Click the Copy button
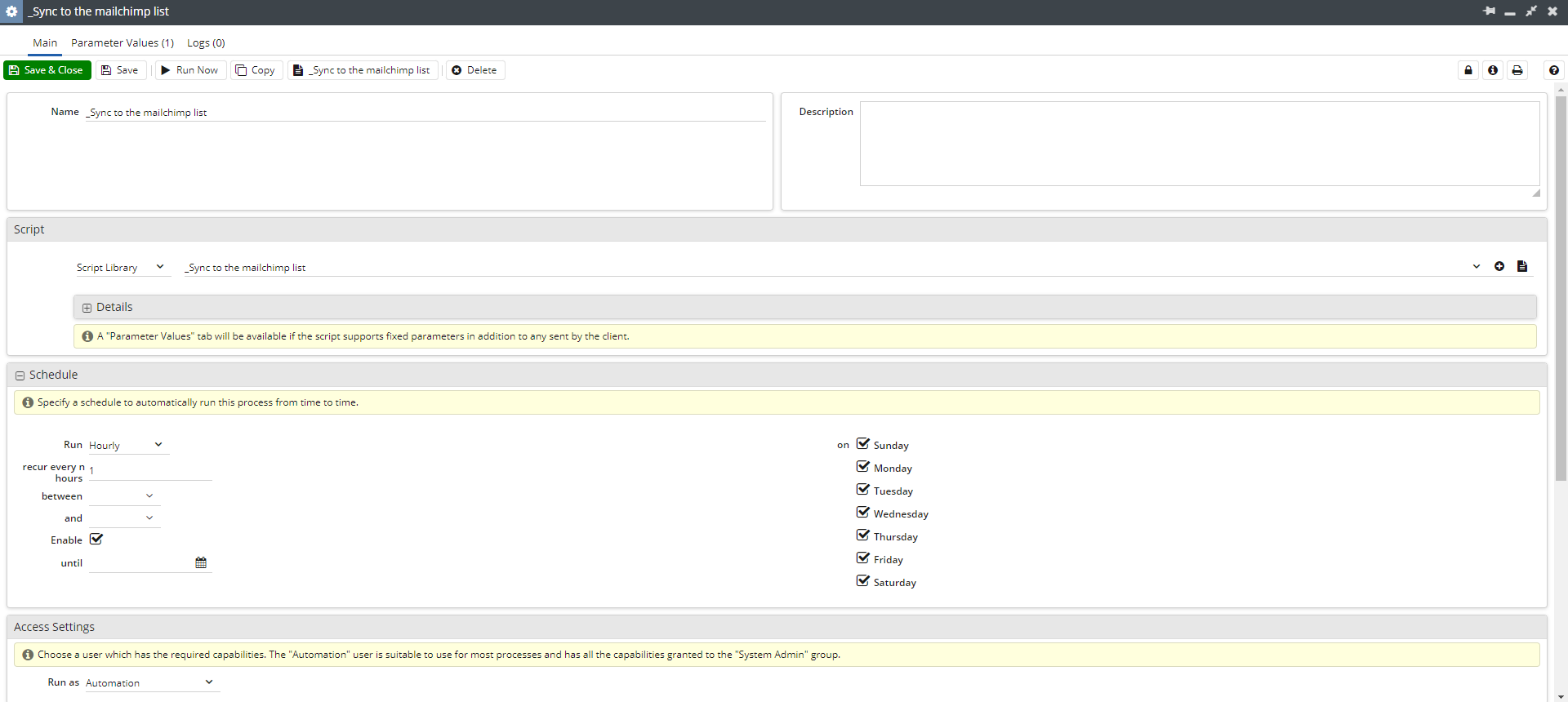This screenshot has width=1568, height=702. point(256,70)
